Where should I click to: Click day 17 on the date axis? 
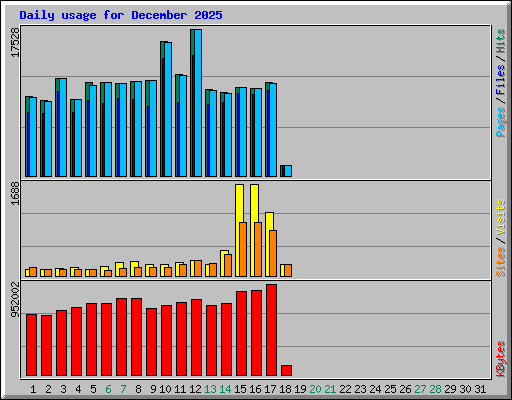click(270, 389)
